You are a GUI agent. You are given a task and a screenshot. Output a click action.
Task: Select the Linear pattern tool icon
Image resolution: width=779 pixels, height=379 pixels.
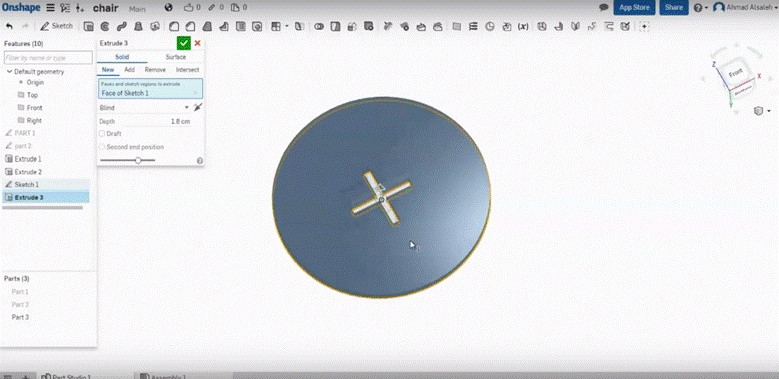click(x=276, y=26)
